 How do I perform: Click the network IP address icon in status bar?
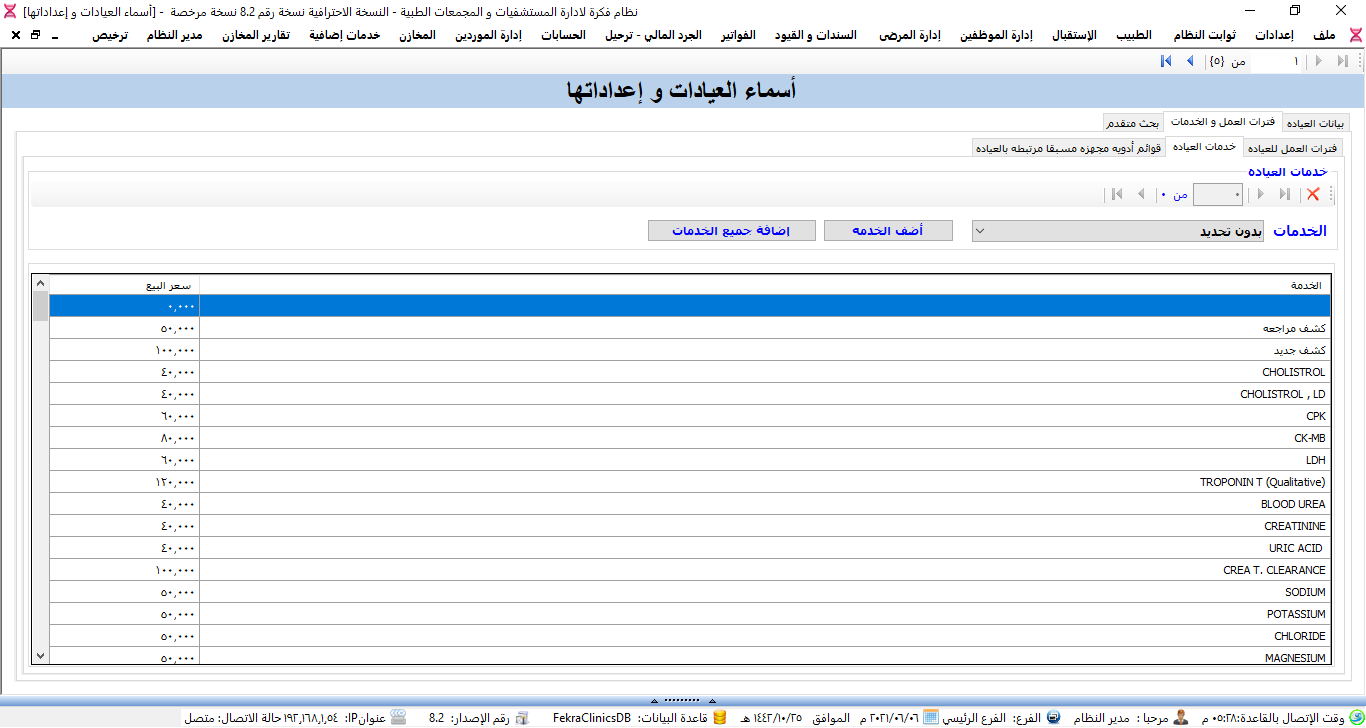coord(398,718)
